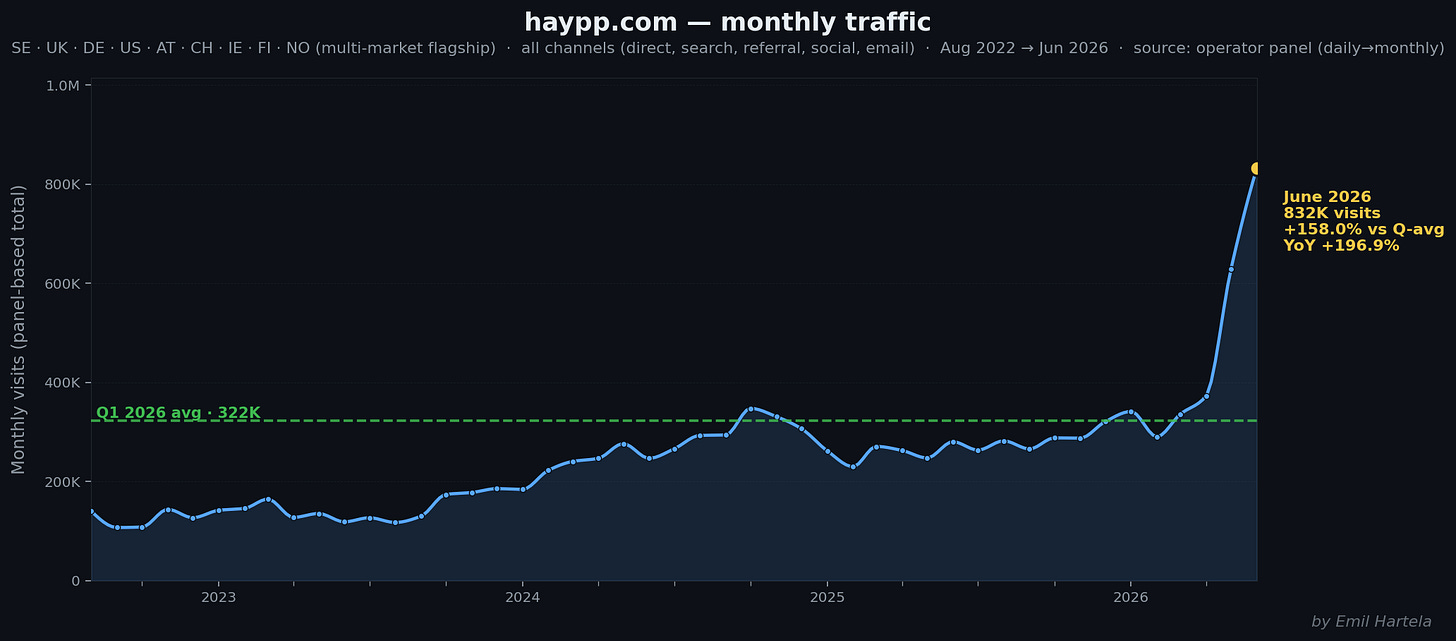
Task: Click the subtitle line listing markets and channels
Action: coord(727,48)
